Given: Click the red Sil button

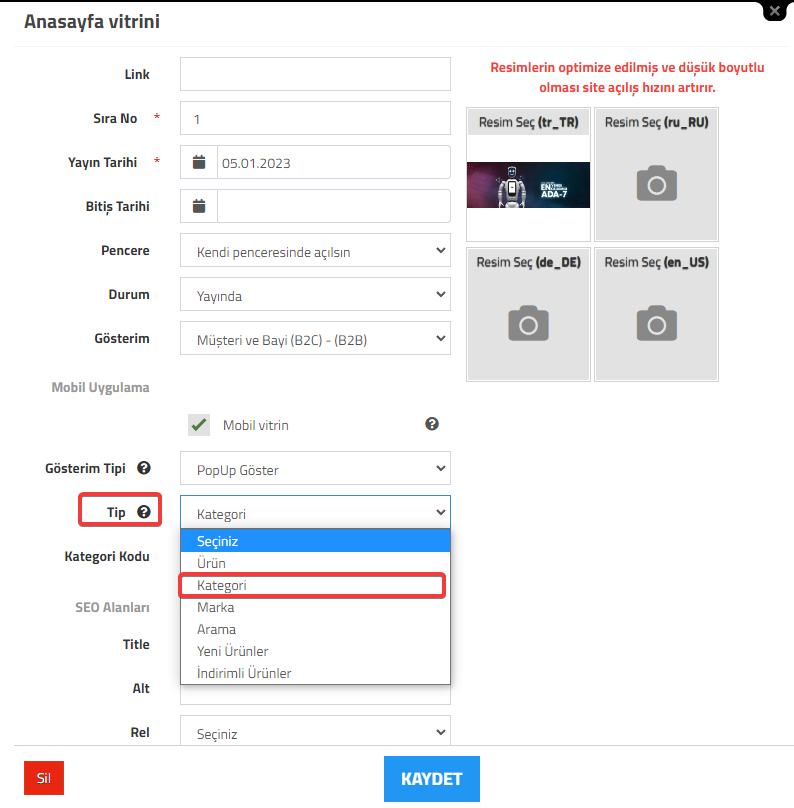Looking at the screenshot, I should pos(44,778).
